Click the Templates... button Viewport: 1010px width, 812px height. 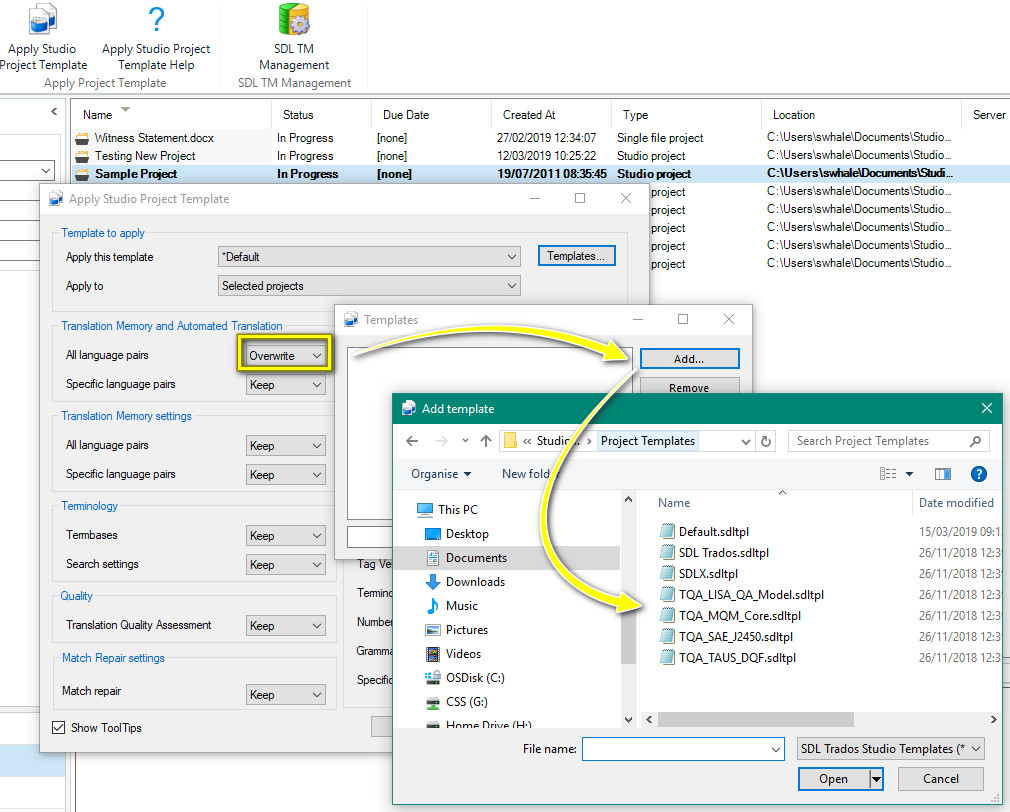[x=576, y=256]
